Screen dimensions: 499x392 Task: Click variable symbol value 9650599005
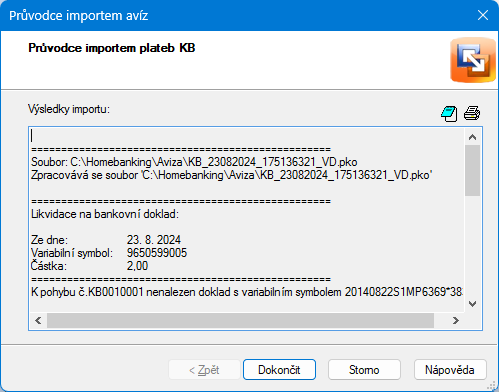pyautogui.click(x=157, y=253)
